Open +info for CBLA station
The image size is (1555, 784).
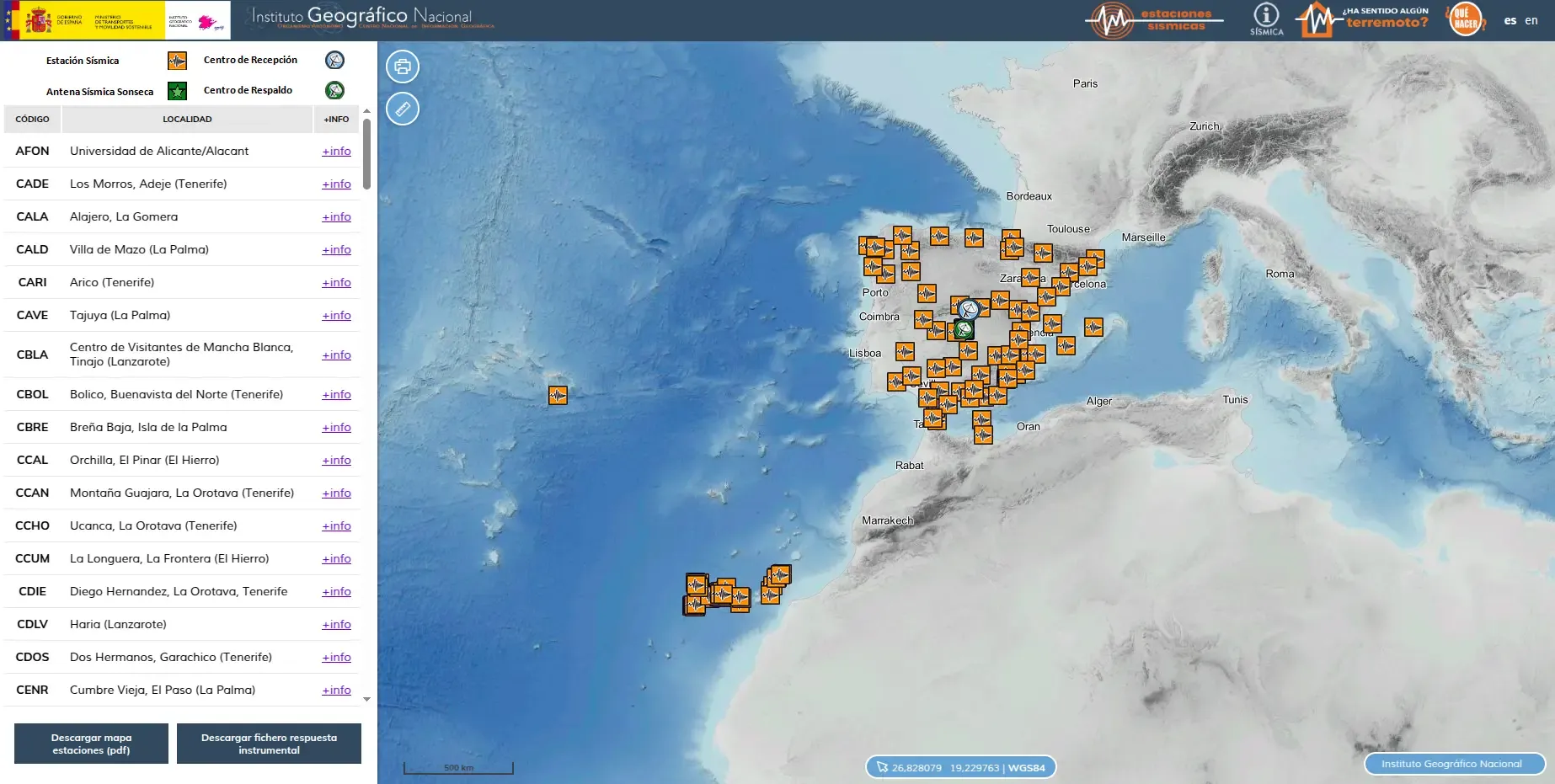[x=336, y=355]
